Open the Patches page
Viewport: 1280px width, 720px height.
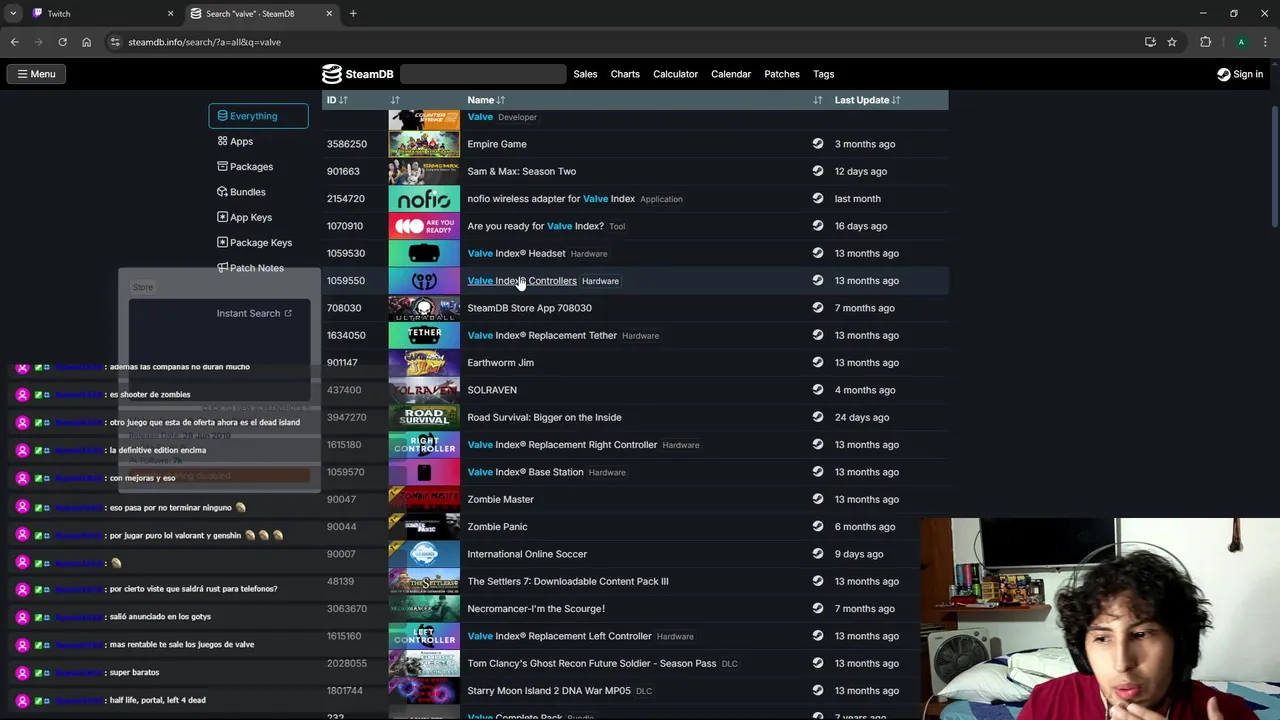tap(782, 74)
